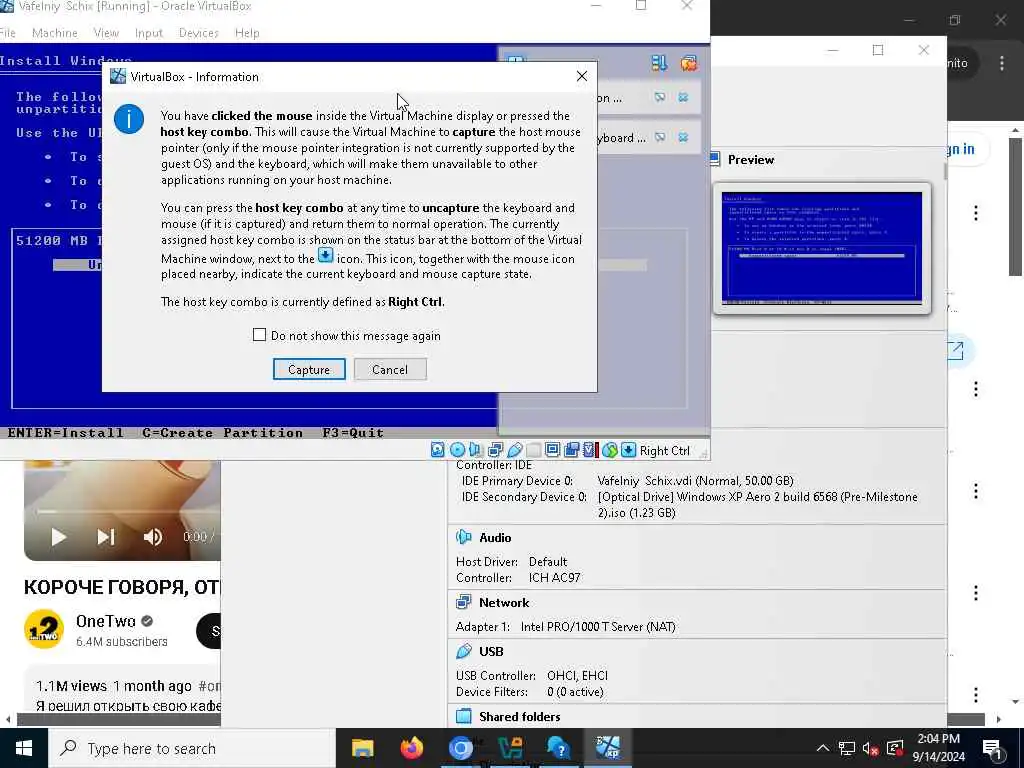Open the OneTwo channel name link

pyautogui.click(x=105, y=621)
